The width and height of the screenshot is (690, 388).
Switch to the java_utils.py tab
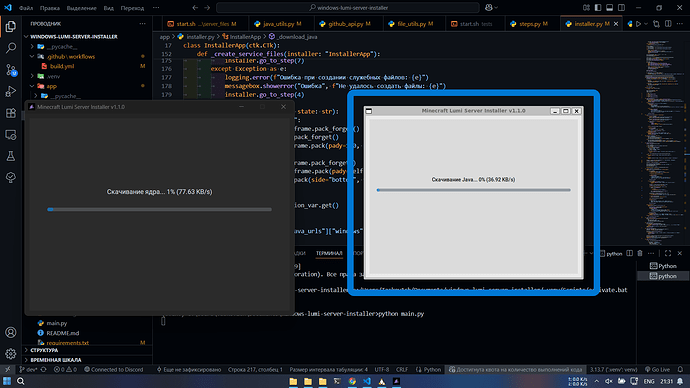(x=282, y=24)
